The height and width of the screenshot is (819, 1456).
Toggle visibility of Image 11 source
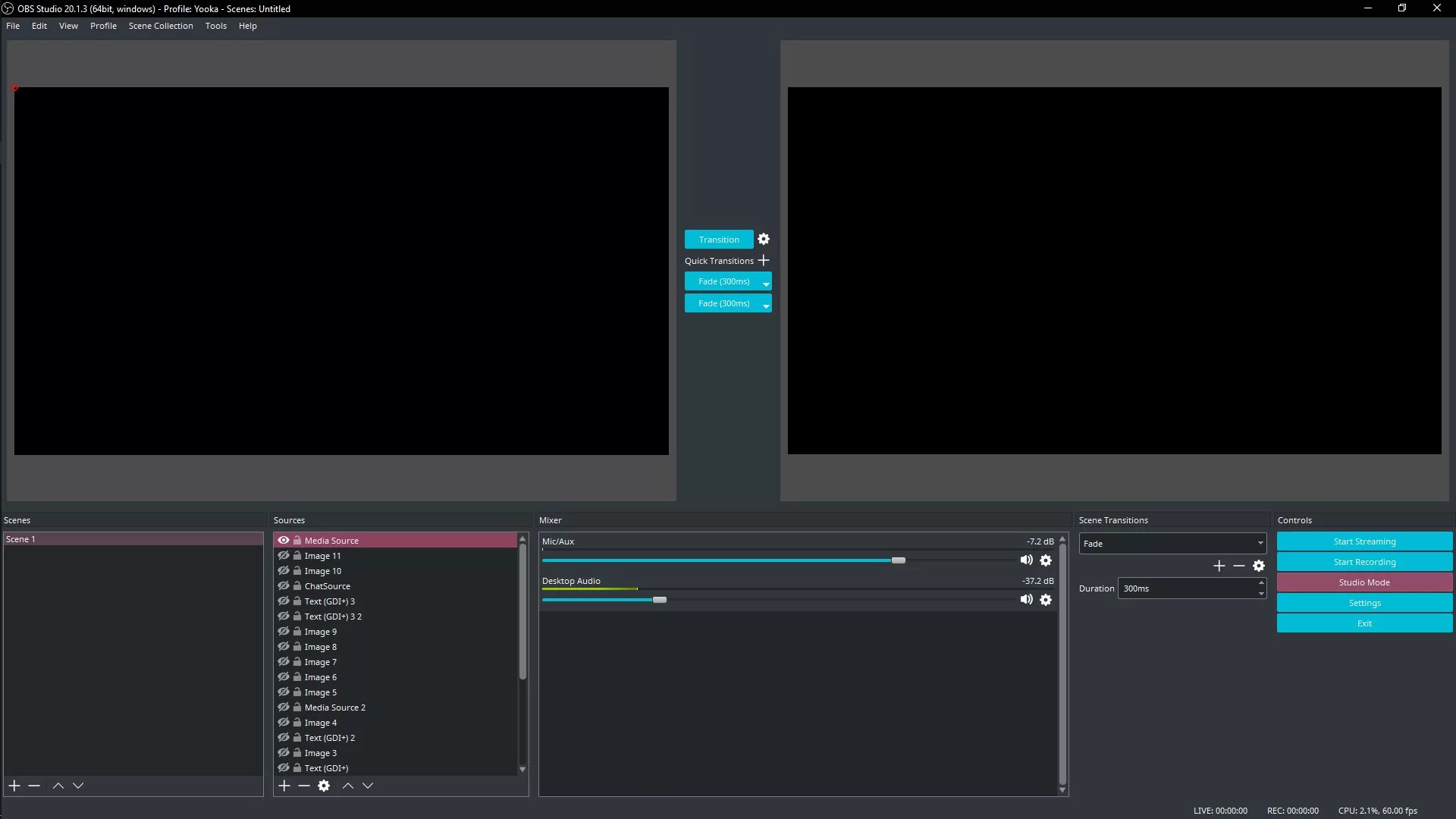tap(283, 555)
